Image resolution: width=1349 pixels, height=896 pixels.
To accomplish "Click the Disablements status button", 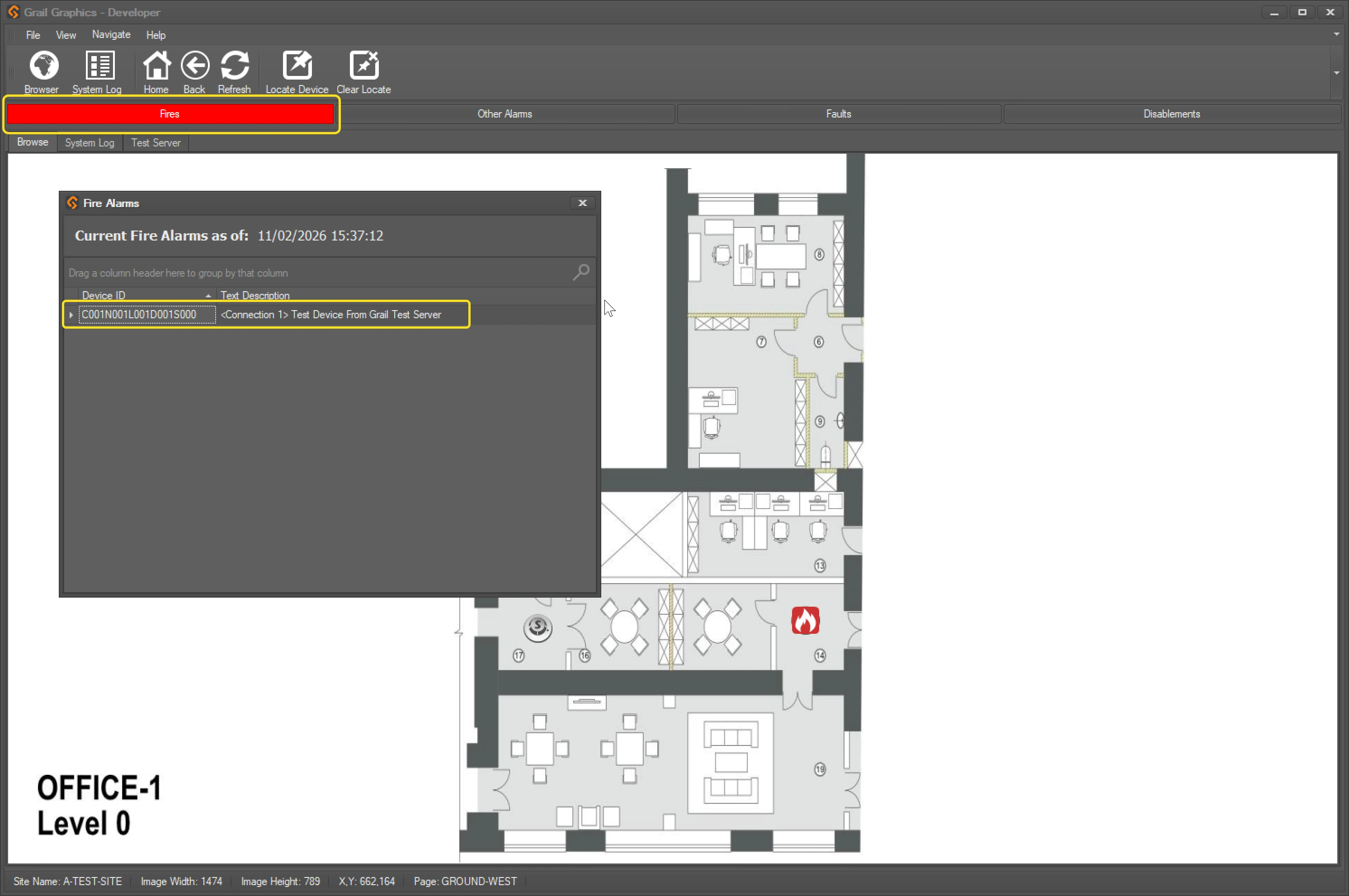I will [x=1172, y=114].
